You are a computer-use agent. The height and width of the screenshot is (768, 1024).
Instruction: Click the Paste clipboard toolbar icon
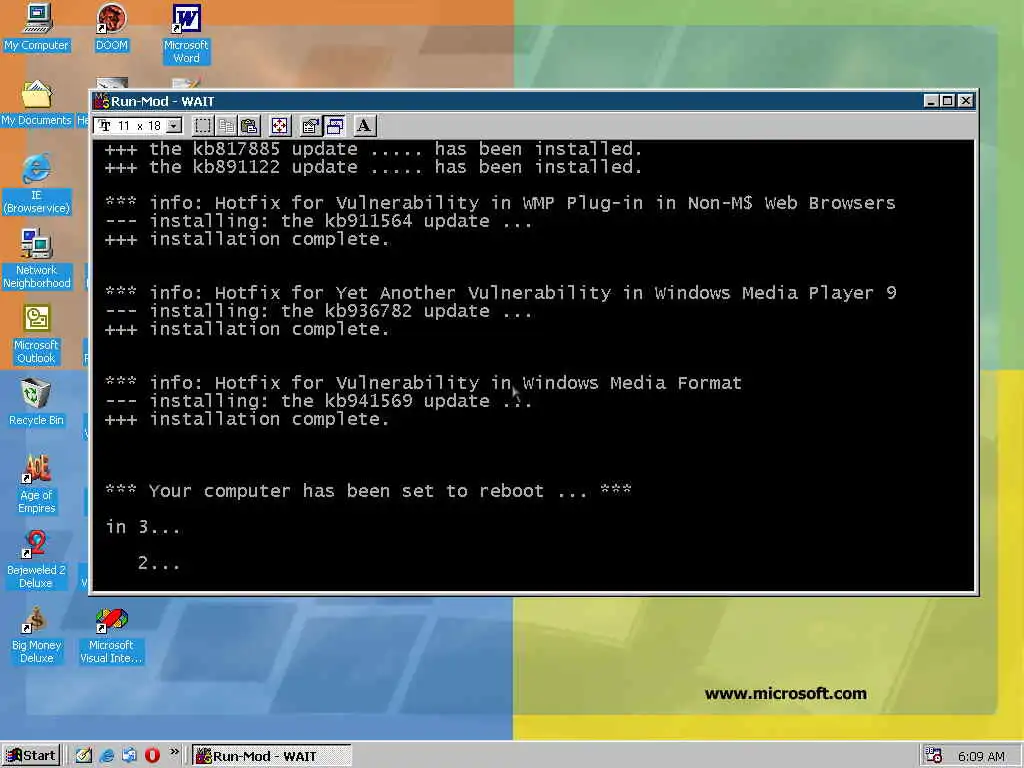tap(249, 126)
